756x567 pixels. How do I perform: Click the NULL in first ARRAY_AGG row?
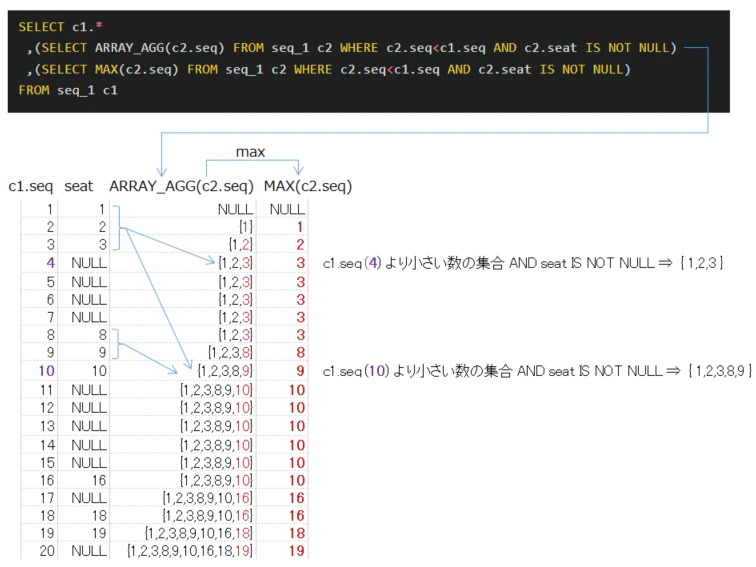coord(235,209)
